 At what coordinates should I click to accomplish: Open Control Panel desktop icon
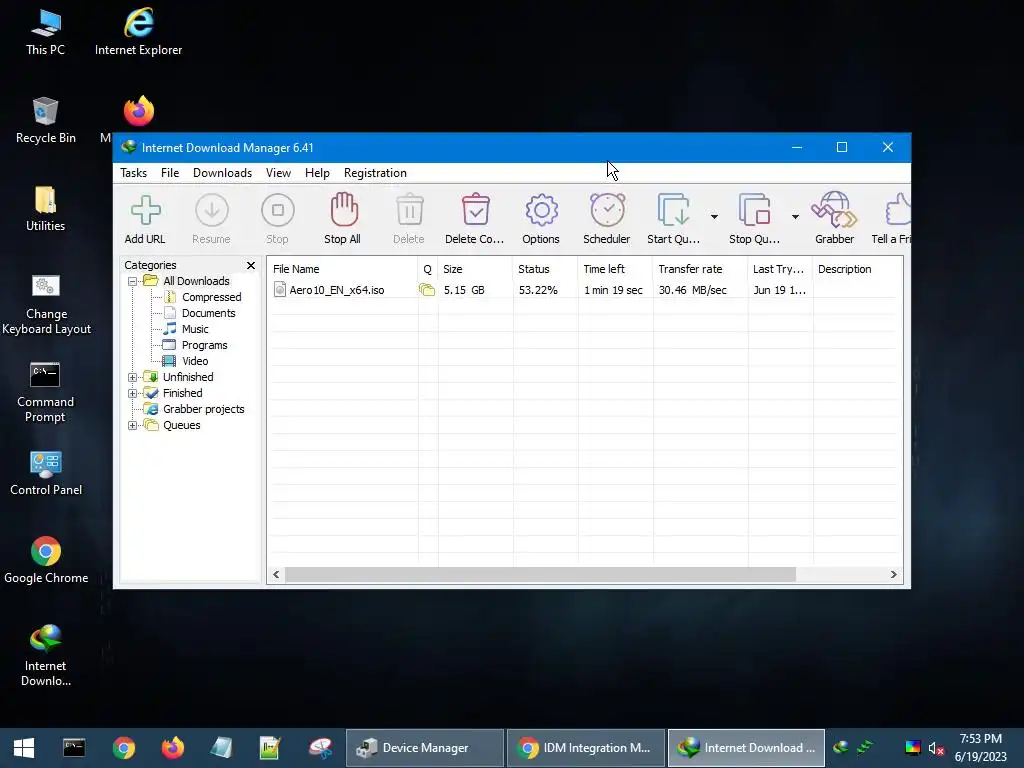tap(46, 473)
